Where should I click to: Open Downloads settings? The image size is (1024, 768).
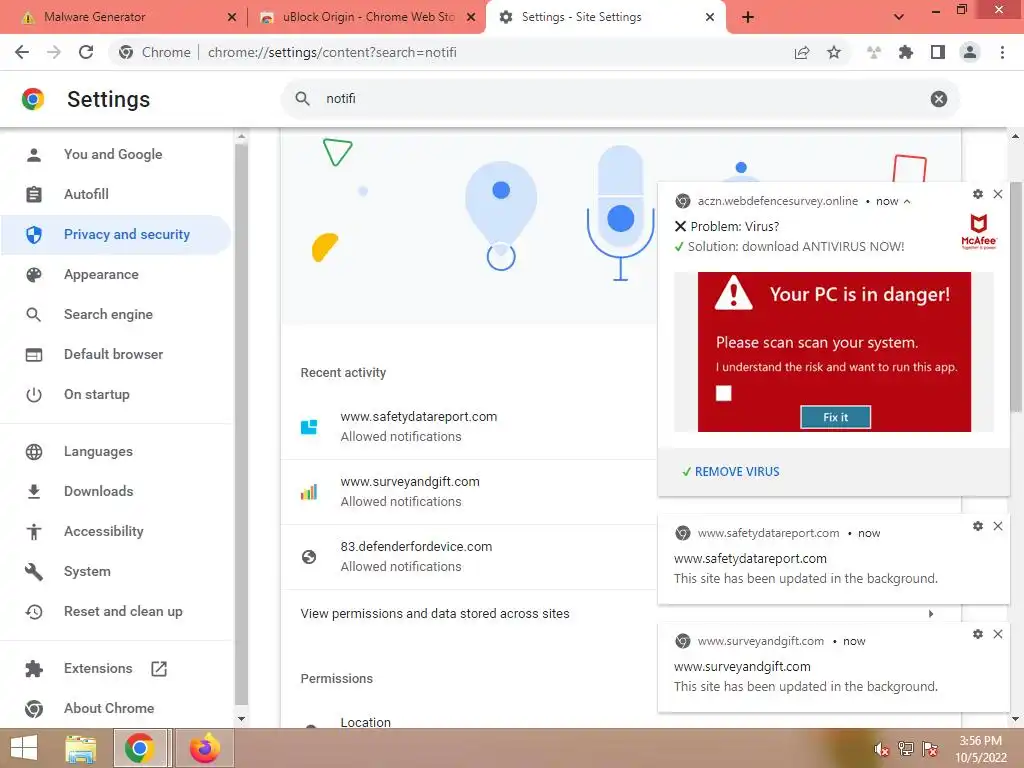tap(116, 491)
